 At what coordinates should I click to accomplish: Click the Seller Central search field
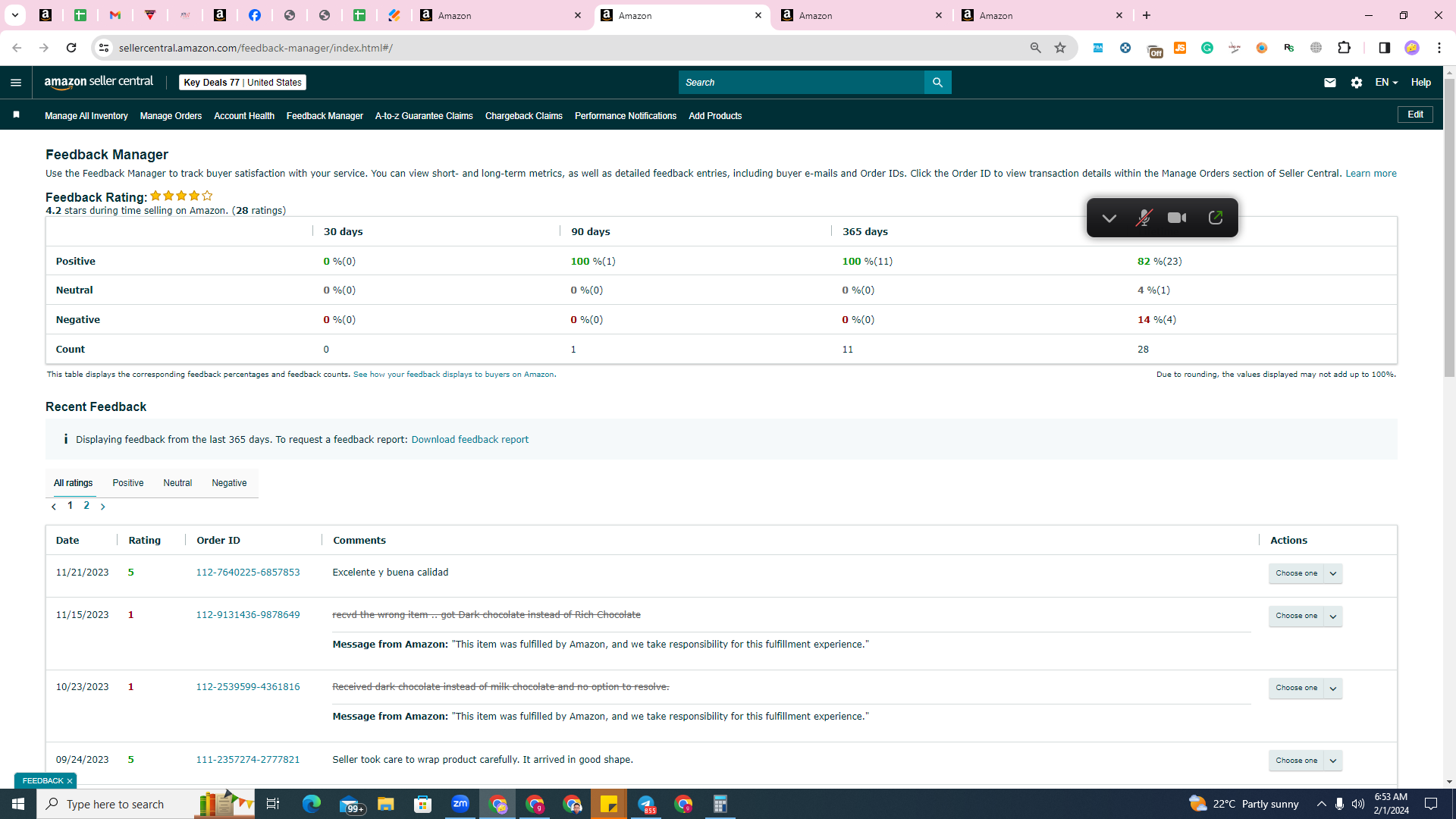(802, 83)
